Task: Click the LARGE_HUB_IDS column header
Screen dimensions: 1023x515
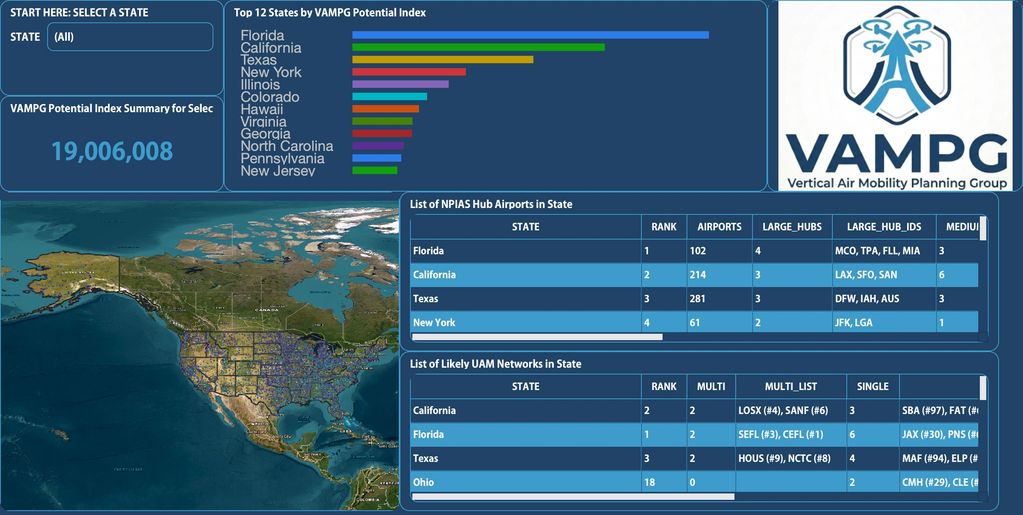Action: click(x=884, y=227)
